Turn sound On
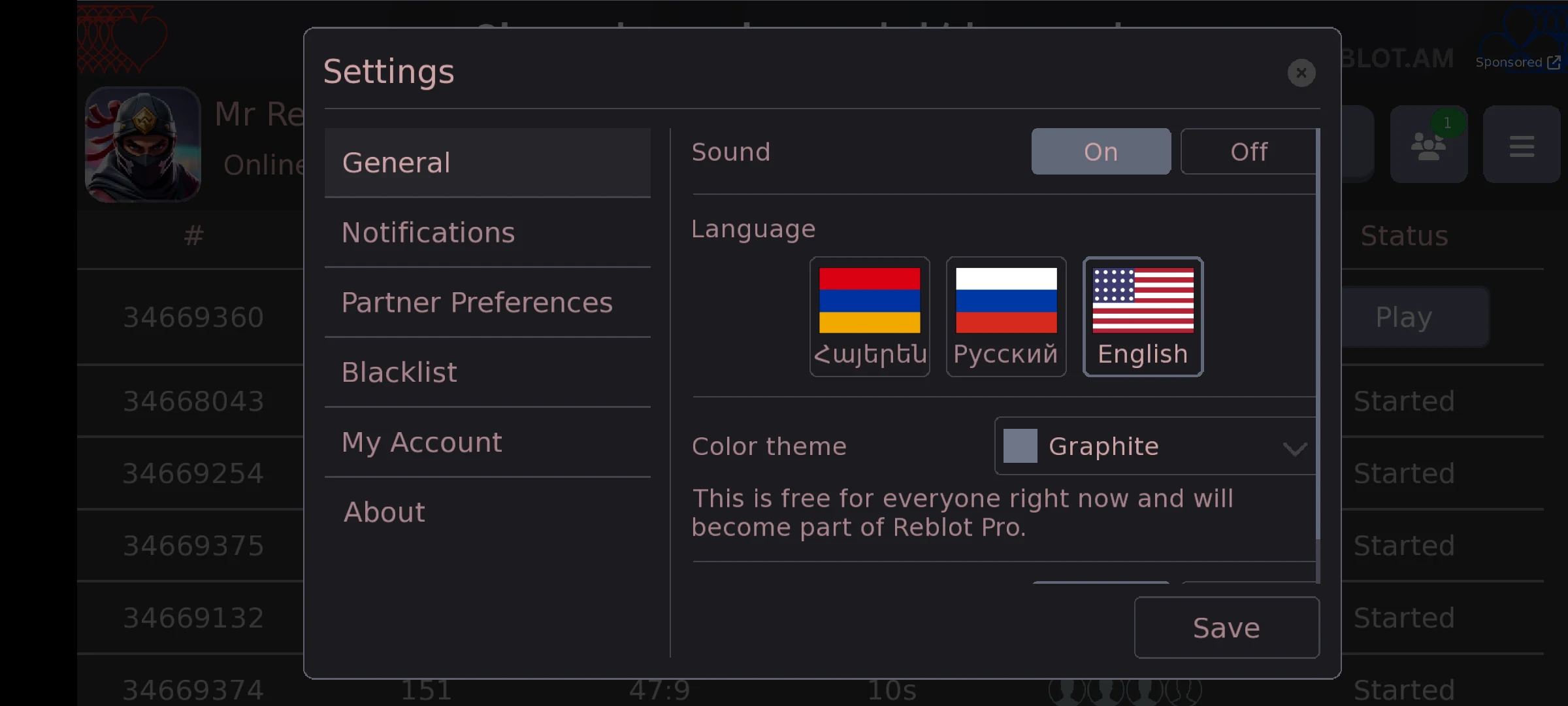Viewport: 1568px width, 706px height. click(1101, 152)
